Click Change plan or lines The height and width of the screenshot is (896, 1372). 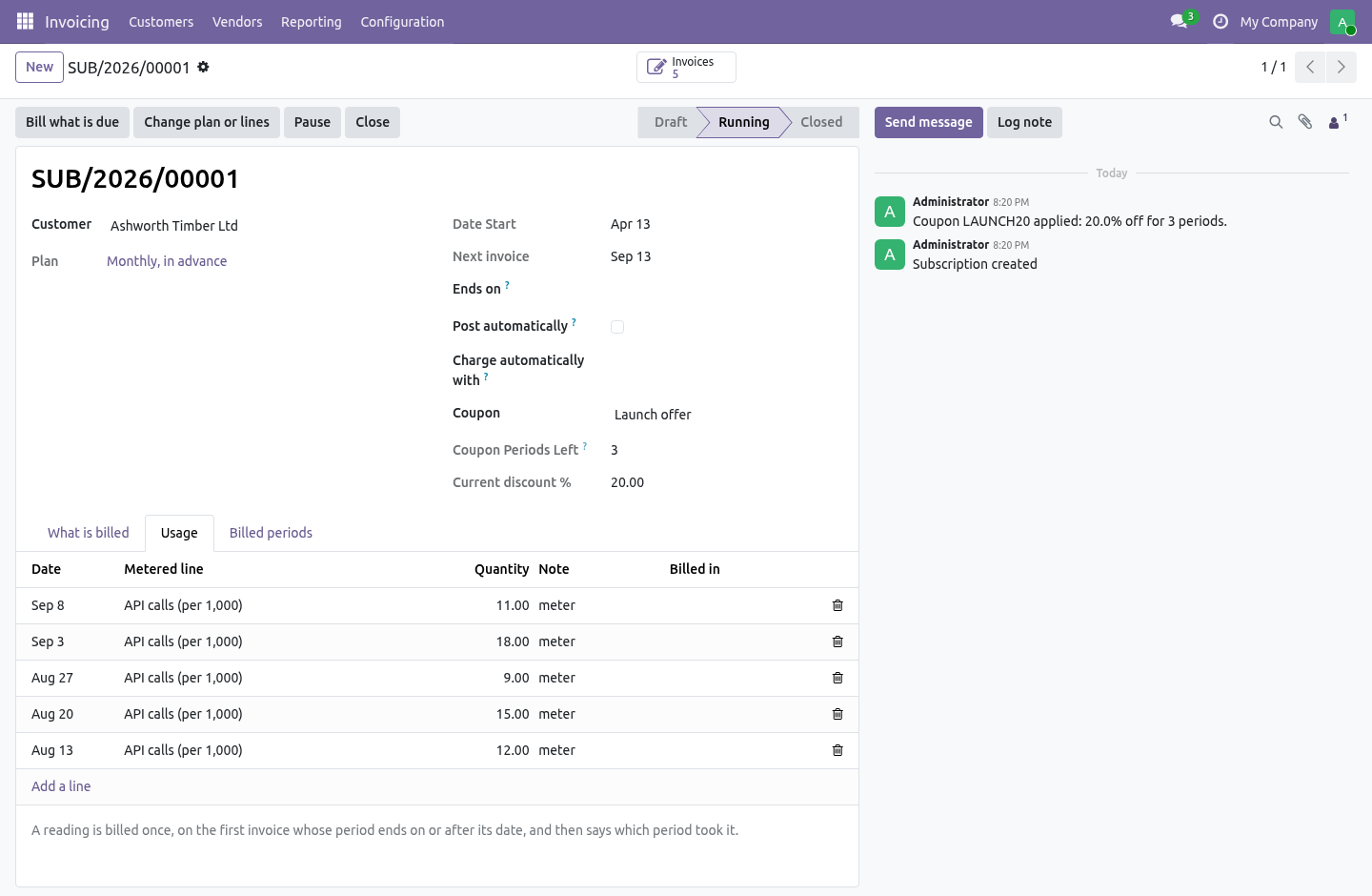coord(207,122)
